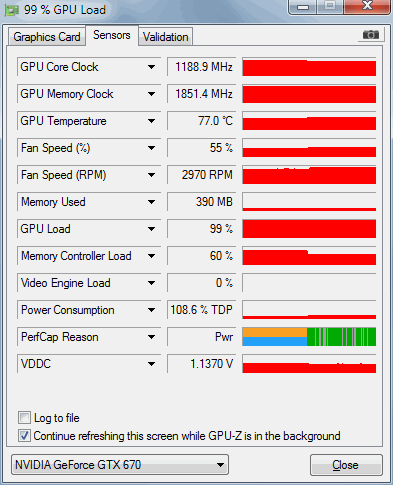This screenshot has height=485, width=393.
Task: Click the camera screenshot icon
Action: coord(371,34)
